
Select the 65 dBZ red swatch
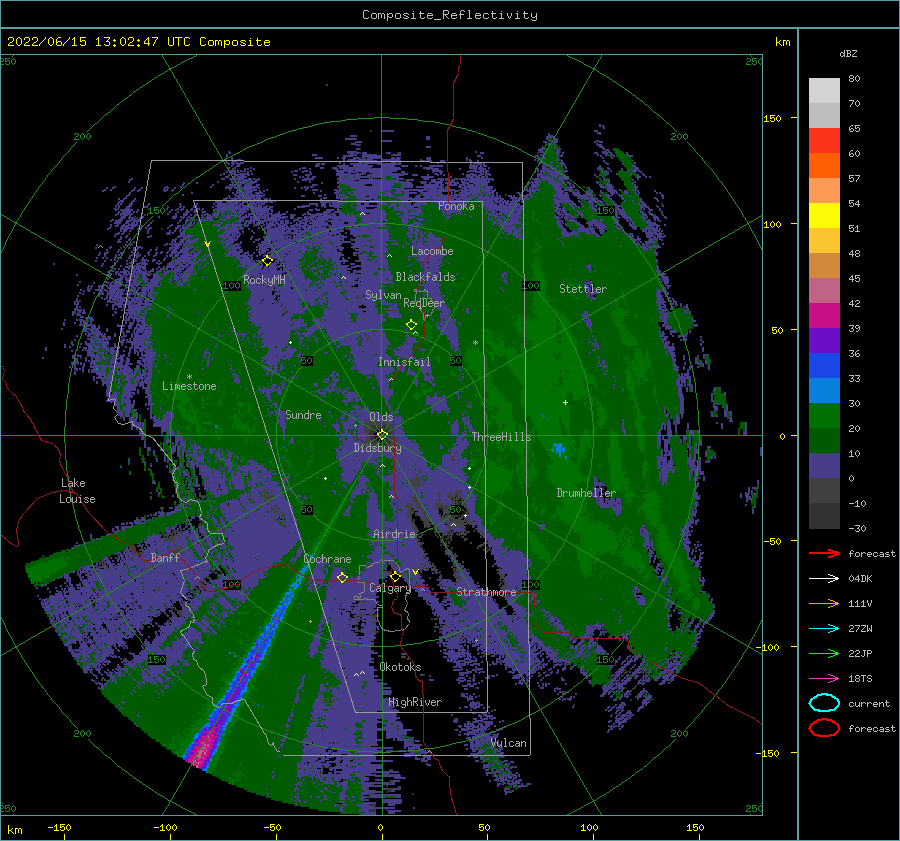point(824,140)
